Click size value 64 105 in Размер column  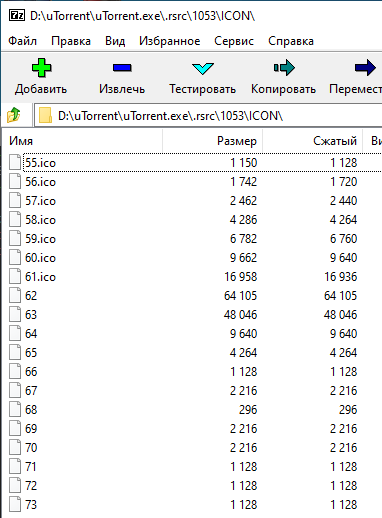coord(240,296)
